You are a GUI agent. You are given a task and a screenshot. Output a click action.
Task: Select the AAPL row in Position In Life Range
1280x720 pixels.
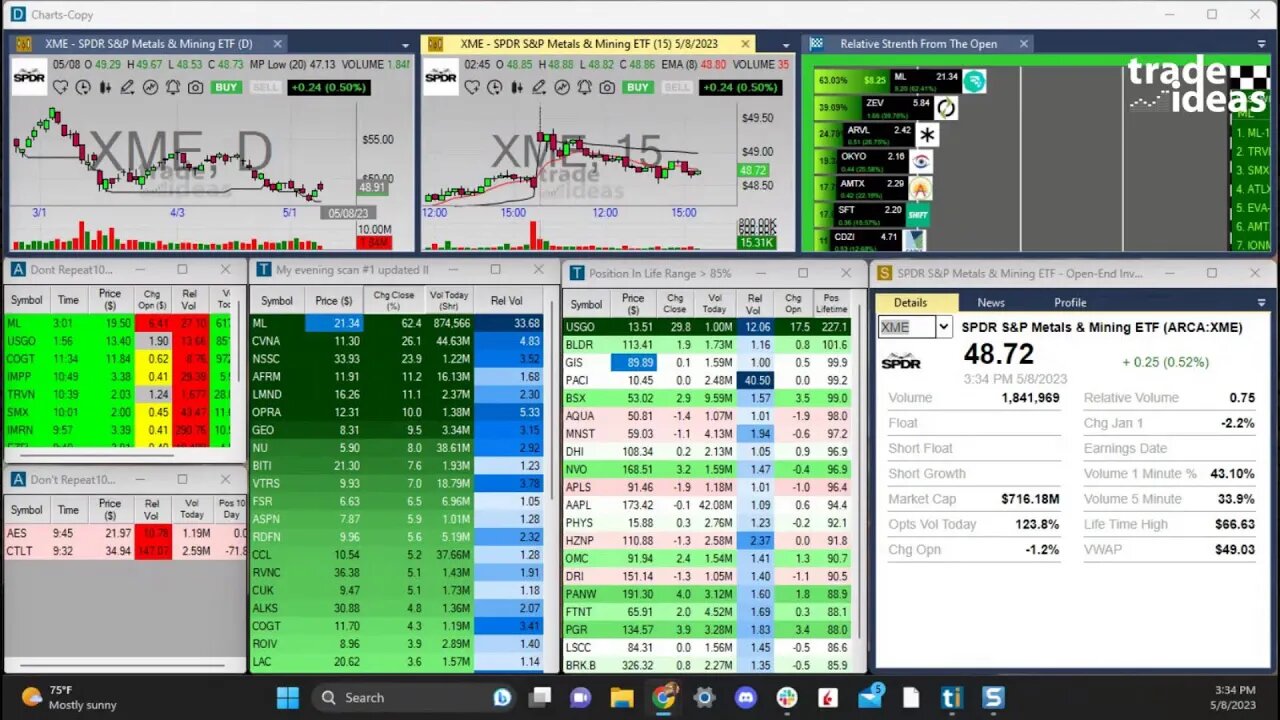pyautogui.click(x=707, y=505)
